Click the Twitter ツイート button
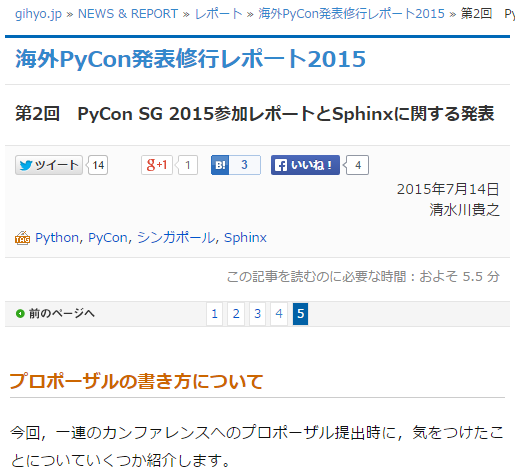 (x=49, y=165)
